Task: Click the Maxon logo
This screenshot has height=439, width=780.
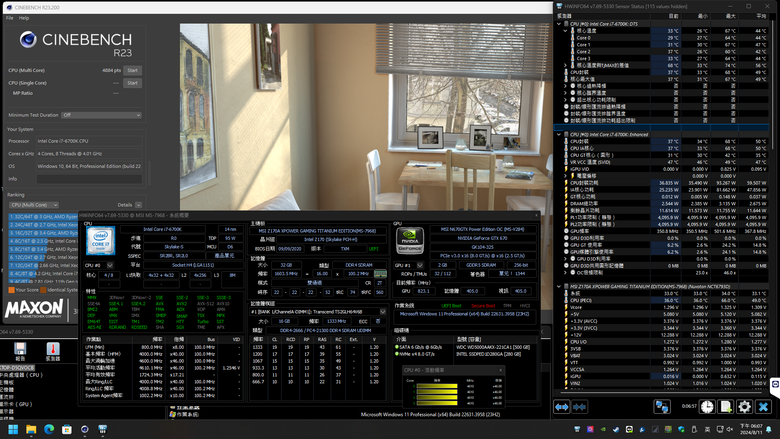Action: point(34,308)
